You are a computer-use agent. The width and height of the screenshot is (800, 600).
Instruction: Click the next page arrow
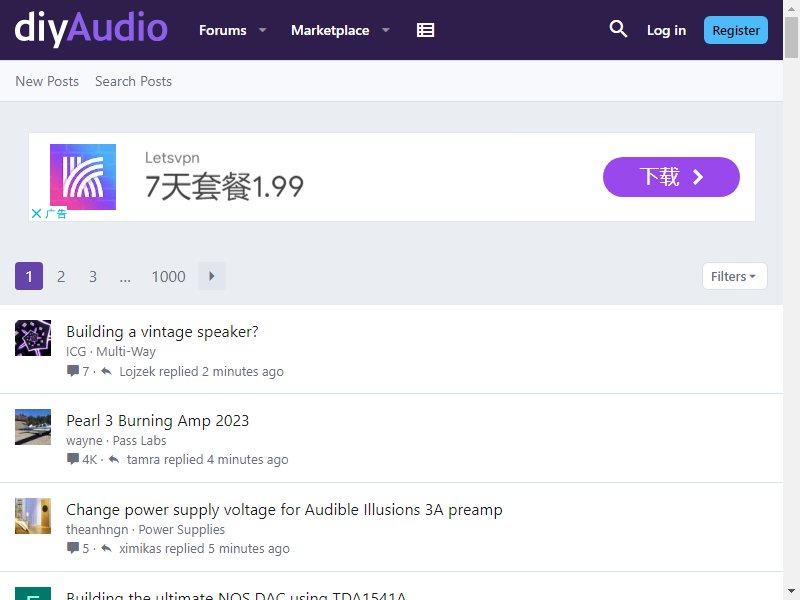(x=212, y=276)
